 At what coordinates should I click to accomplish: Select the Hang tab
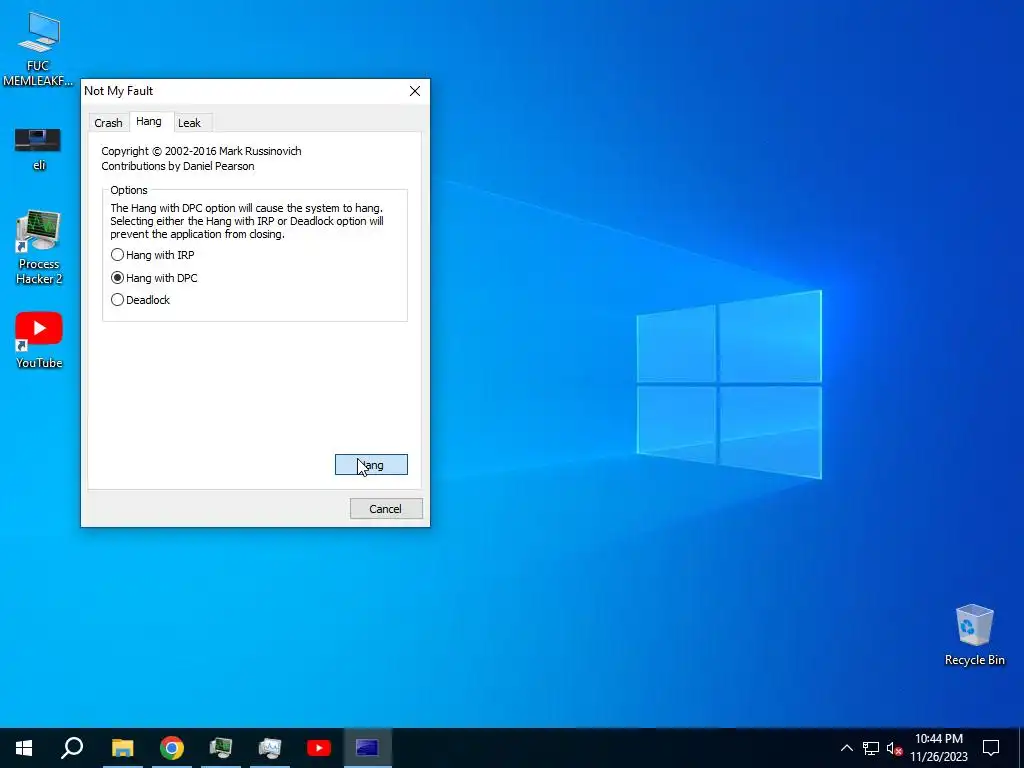click(x=149, y=121)
